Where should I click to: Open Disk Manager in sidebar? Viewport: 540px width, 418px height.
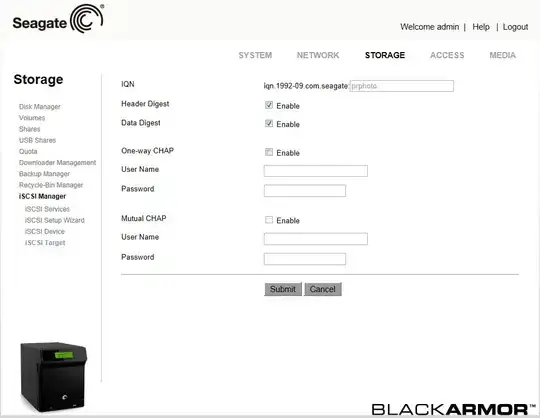click(40, 107)
